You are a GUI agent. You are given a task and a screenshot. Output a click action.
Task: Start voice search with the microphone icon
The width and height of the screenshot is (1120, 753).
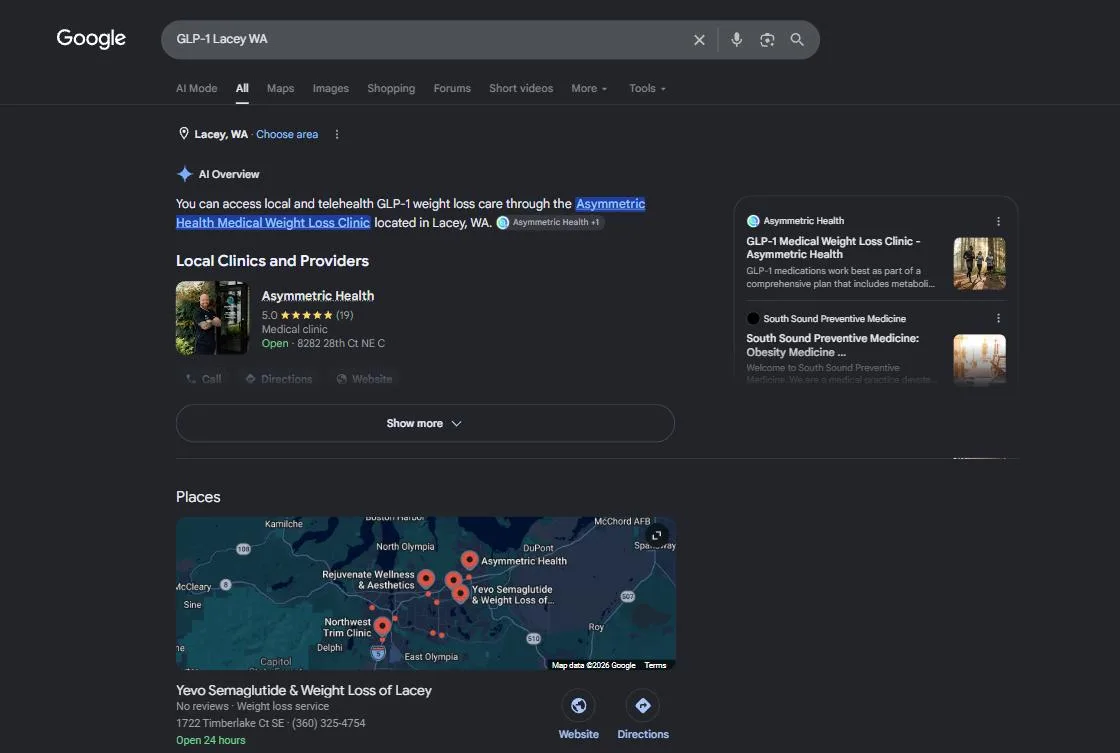pos(736,40)
